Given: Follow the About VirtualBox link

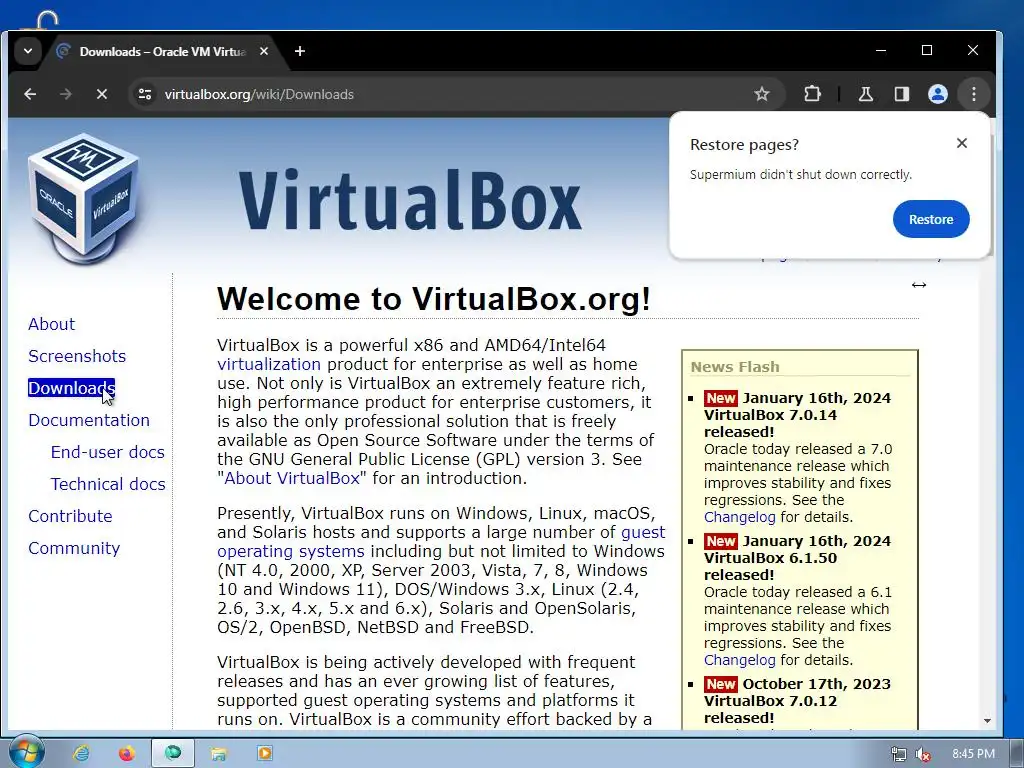Looking at the screenshot, I should [292, 478].
